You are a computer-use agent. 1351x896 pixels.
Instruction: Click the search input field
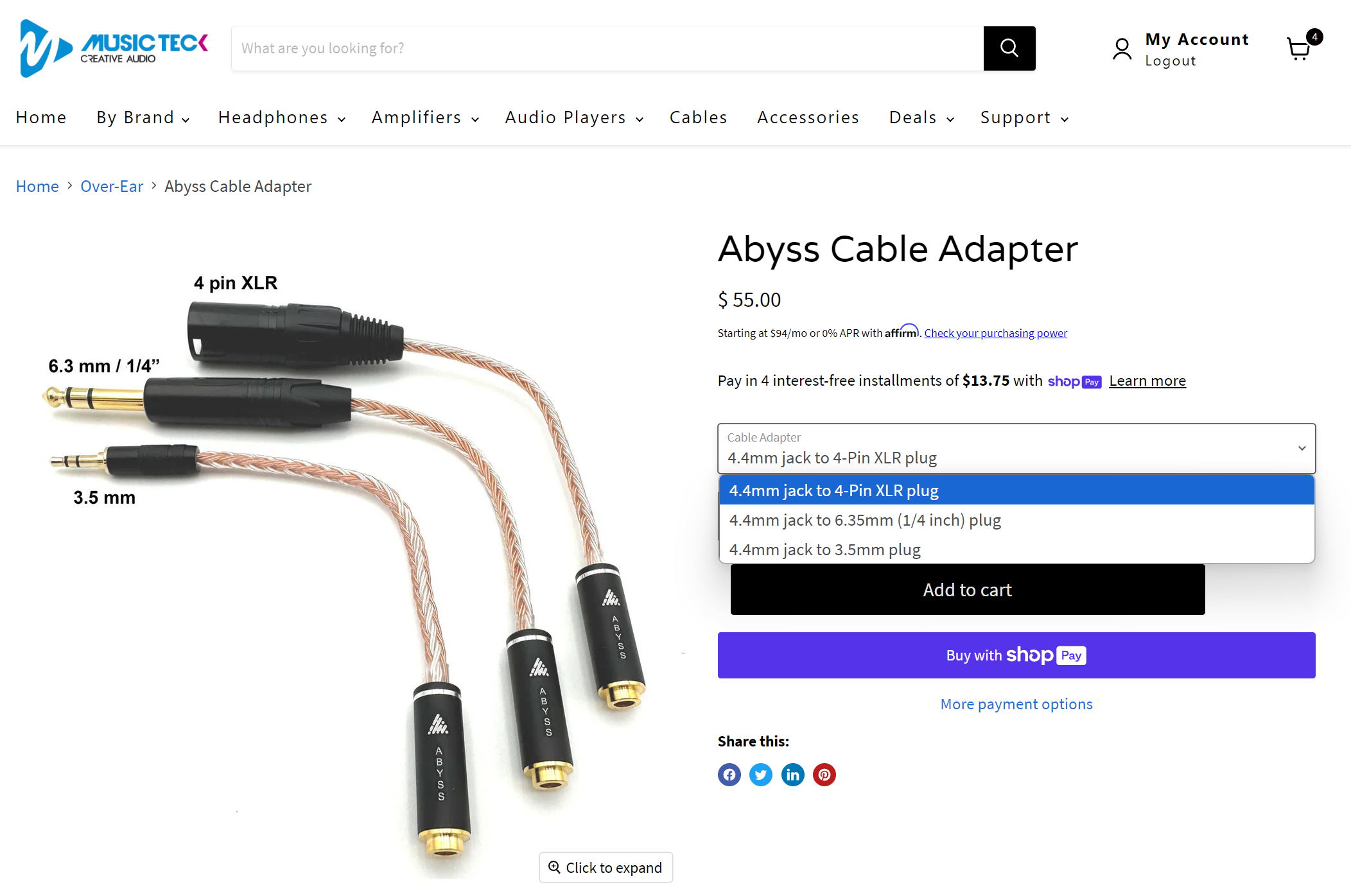607,48
